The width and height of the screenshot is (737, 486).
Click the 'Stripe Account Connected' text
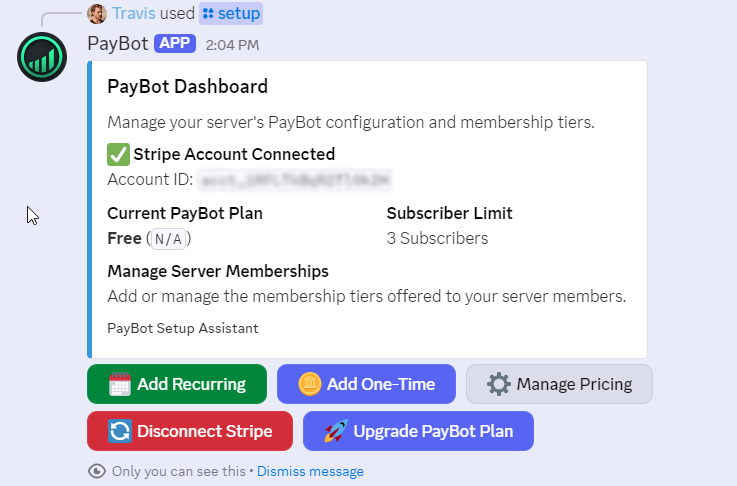(x=234, y=154)
